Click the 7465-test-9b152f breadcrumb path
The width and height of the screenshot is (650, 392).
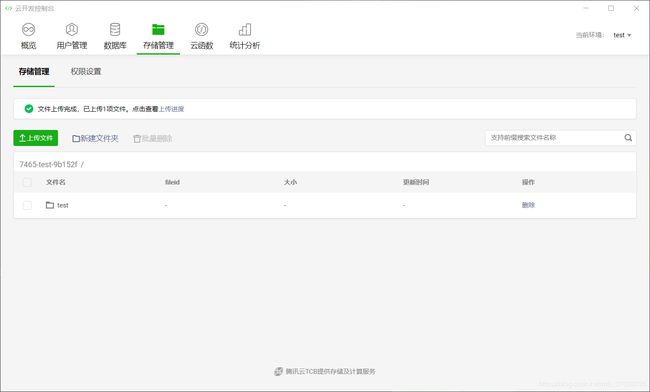coord(48,165)
